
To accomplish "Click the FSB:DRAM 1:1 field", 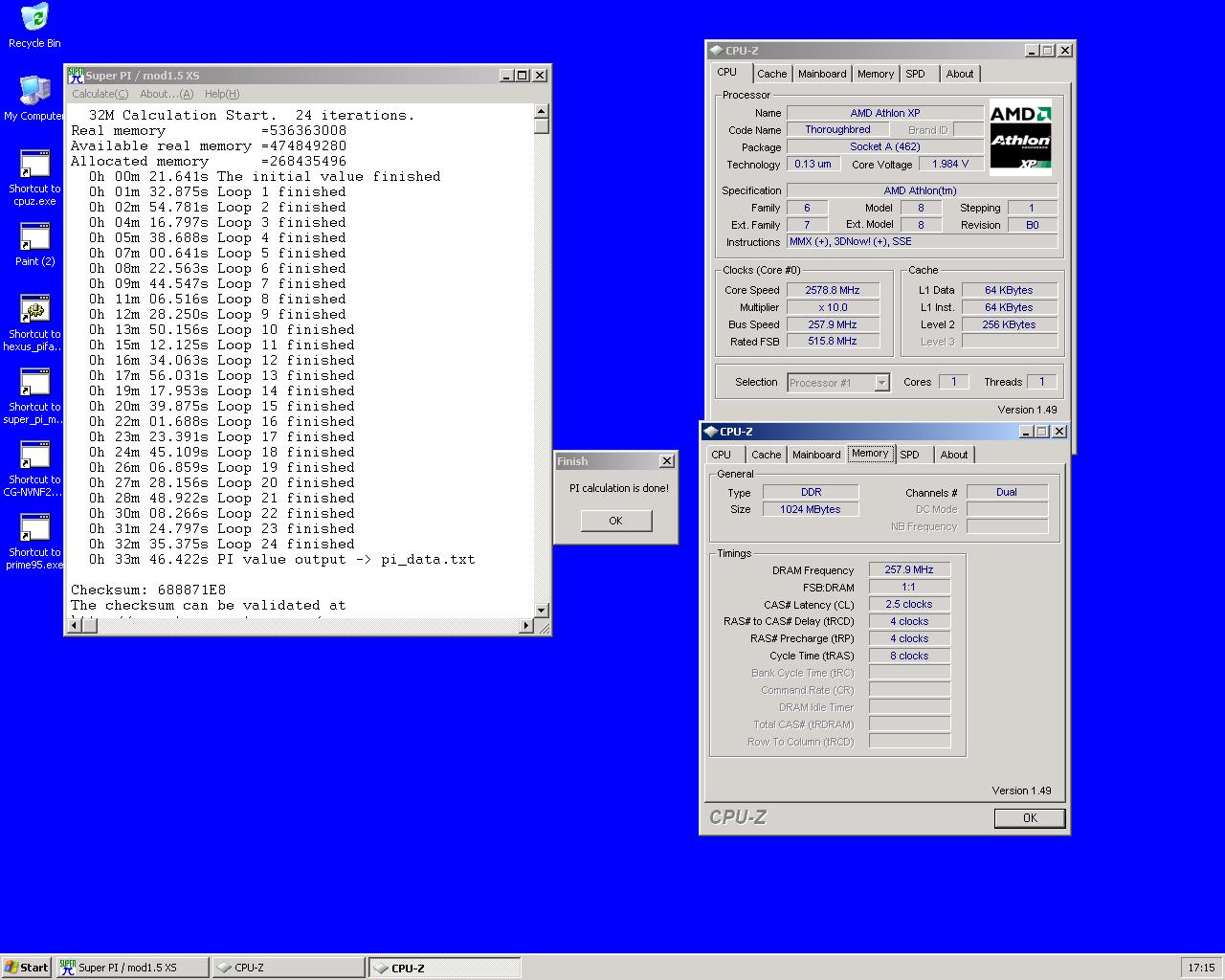I will (x=909, y=587).
